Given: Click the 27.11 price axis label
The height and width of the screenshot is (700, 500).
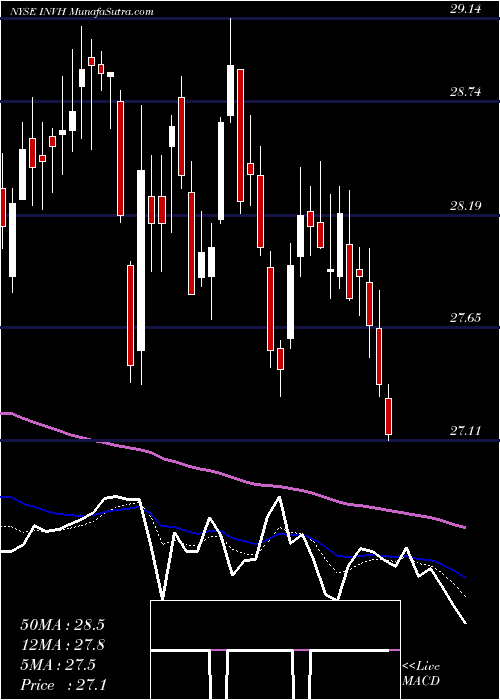Looking at the screenshot, I should tap(465, 431).
